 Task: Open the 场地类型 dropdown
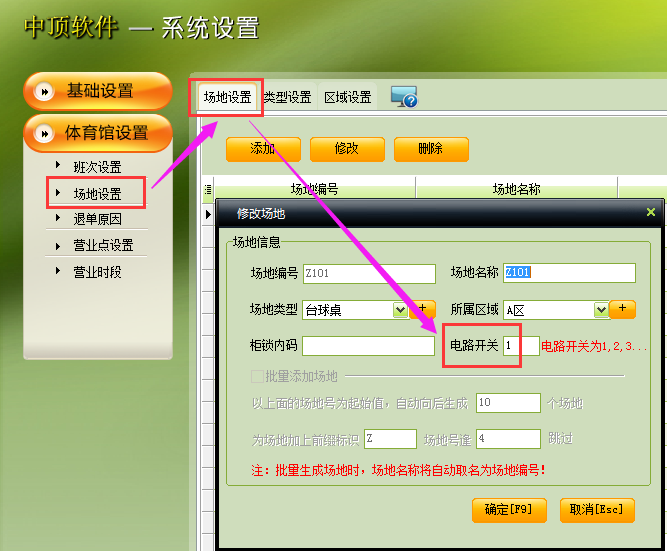pyautogui.click(x=400, y=310)
